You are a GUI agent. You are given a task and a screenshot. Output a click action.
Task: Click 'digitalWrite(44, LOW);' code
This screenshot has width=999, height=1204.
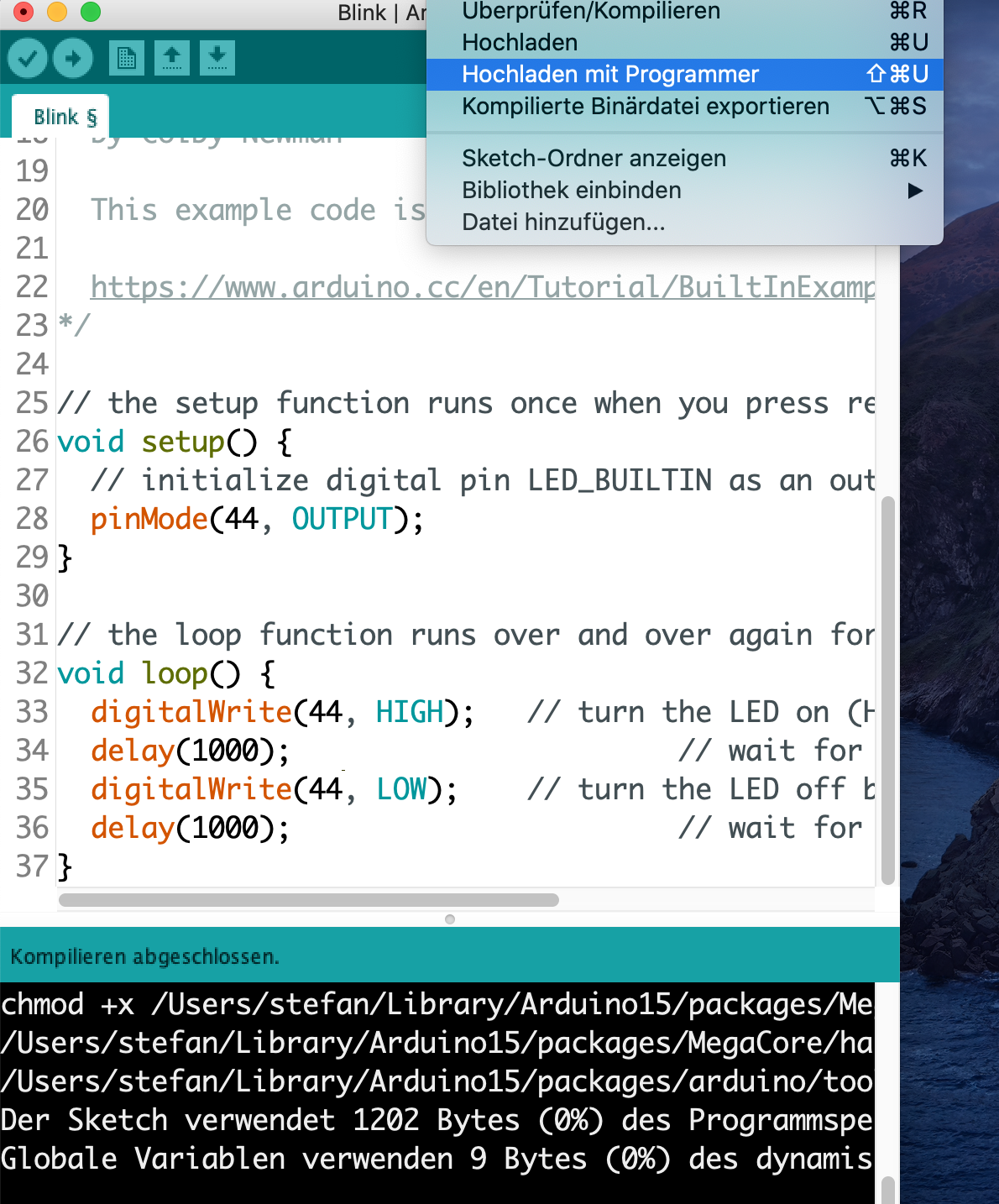point(274,789)
